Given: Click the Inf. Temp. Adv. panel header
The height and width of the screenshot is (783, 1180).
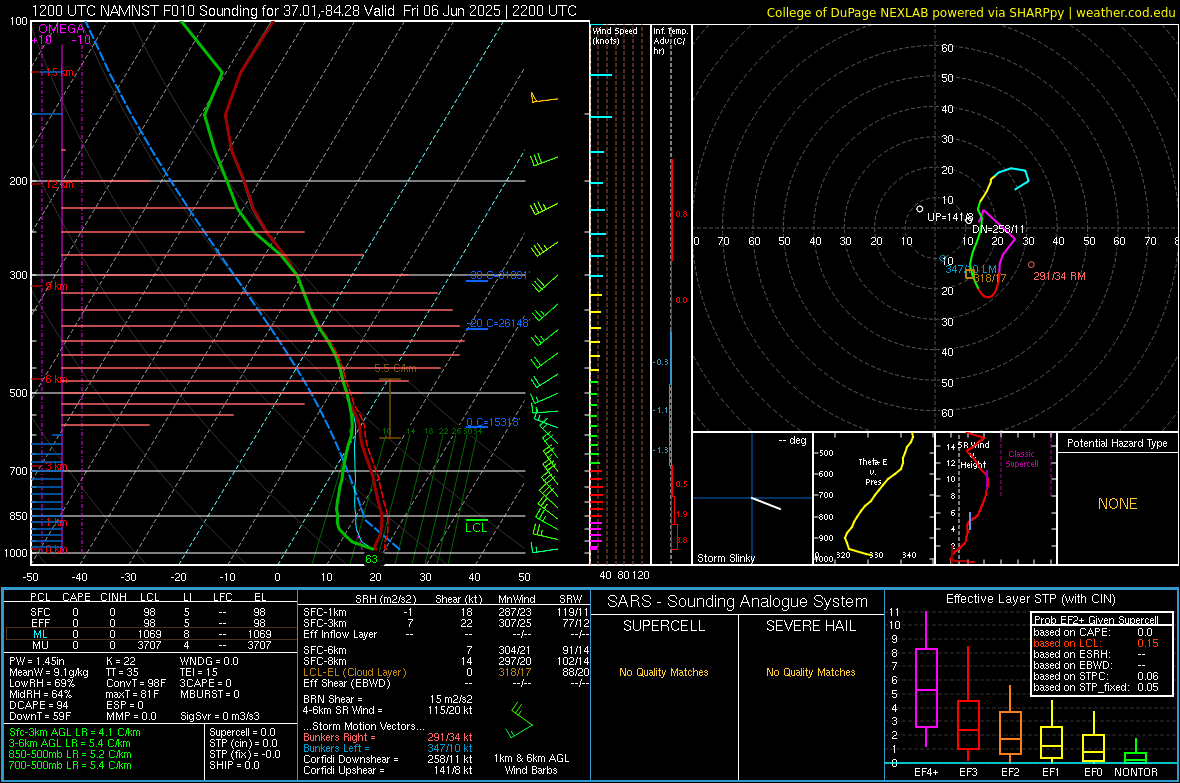Looking at the screenshot, I should click(x=670, y=41).
